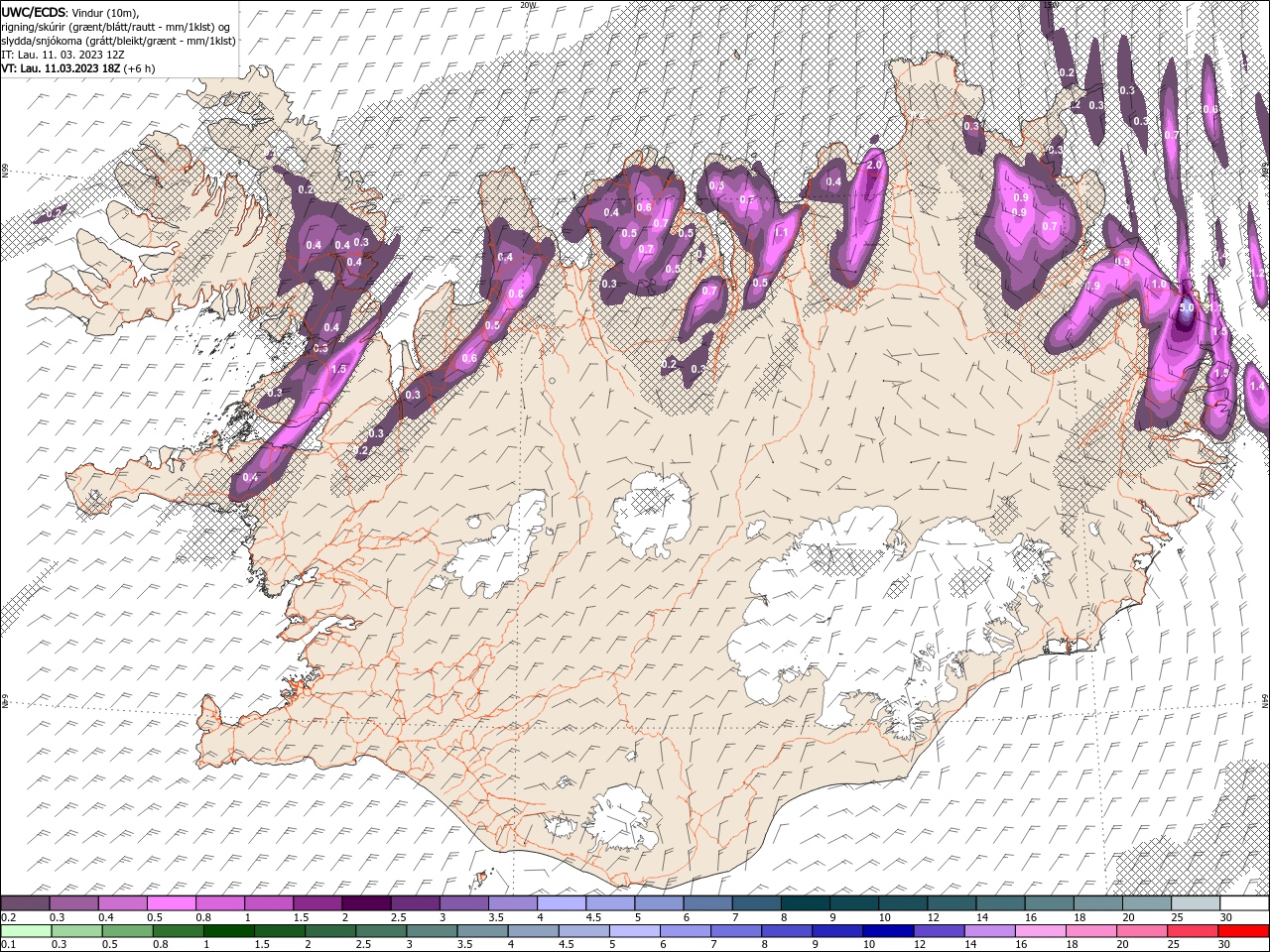1270x952 pixels.
Task: Click the Mýrdalsjökull glacier near south coast
Action: 623,819
